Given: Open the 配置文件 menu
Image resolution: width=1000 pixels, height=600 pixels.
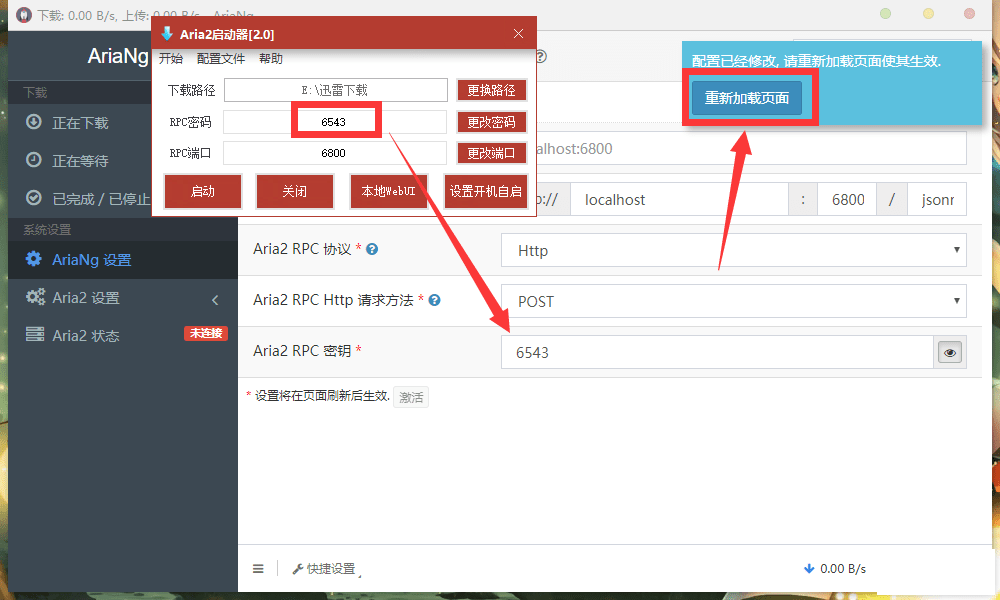Looking at the screenshot, I should 221,59.
